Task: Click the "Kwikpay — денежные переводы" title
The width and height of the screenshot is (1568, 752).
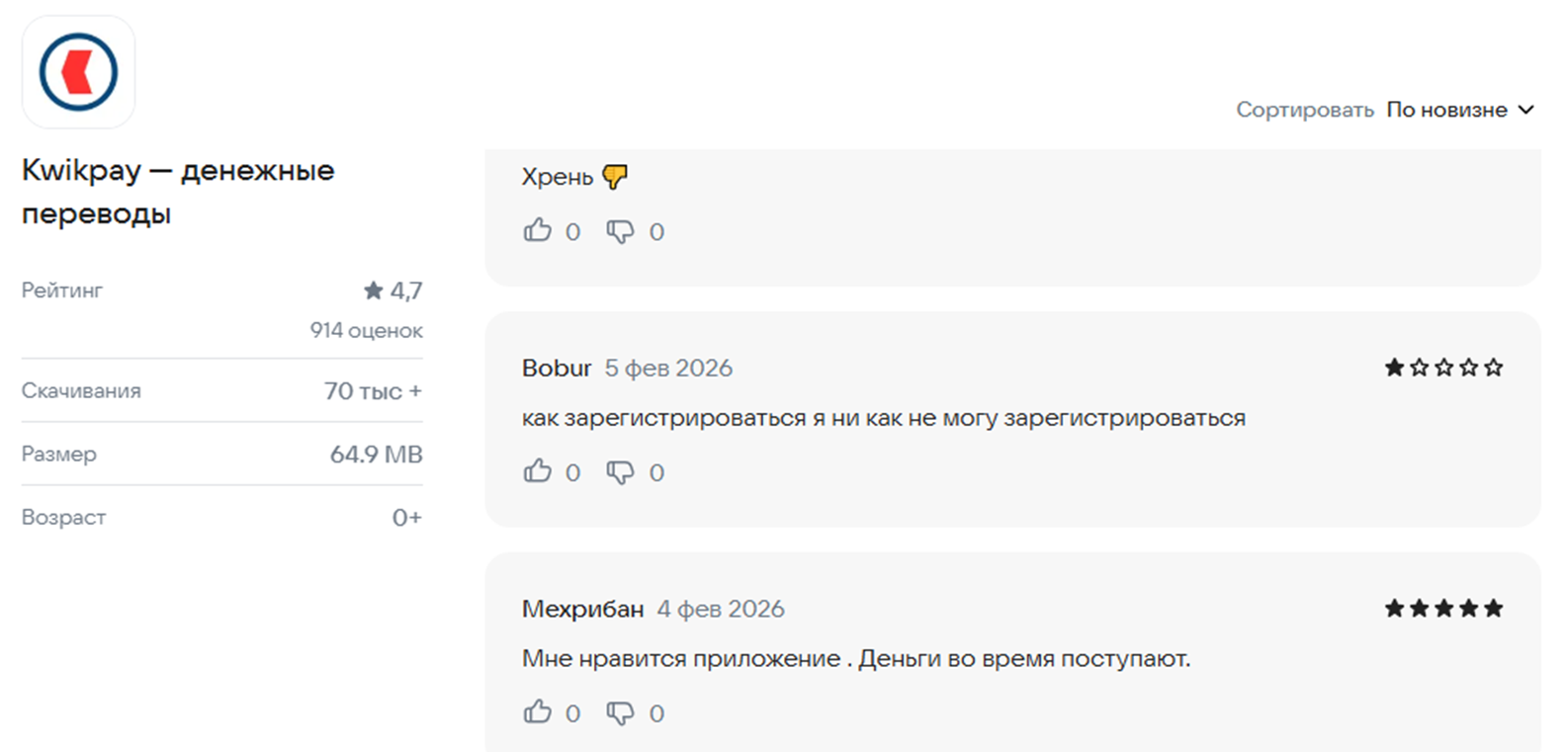Action: 178,192
